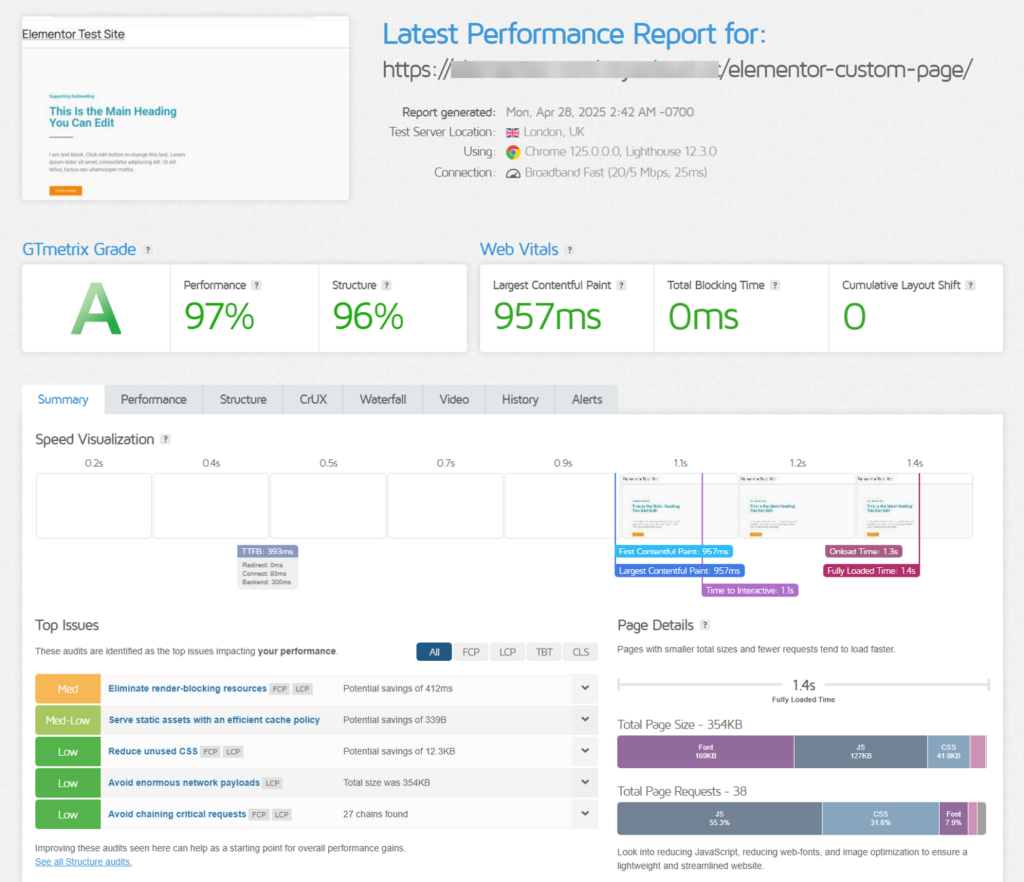The width and height of the screenshot is (1024, 882).
Task: Open the History tab
Action: point(520,399)
